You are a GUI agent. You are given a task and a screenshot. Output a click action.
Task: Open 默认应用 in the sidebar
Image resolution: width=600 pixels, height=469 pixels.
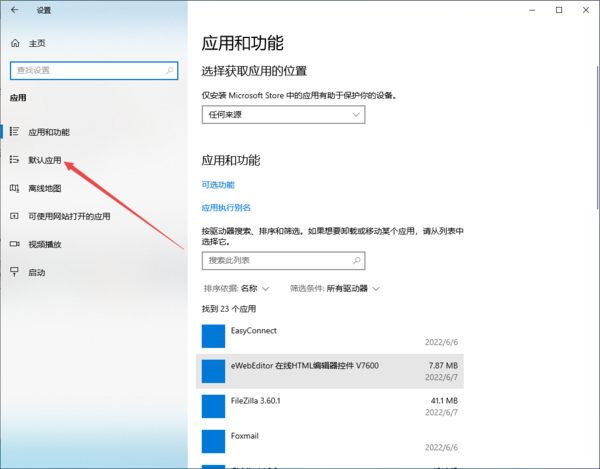point(45,160)
